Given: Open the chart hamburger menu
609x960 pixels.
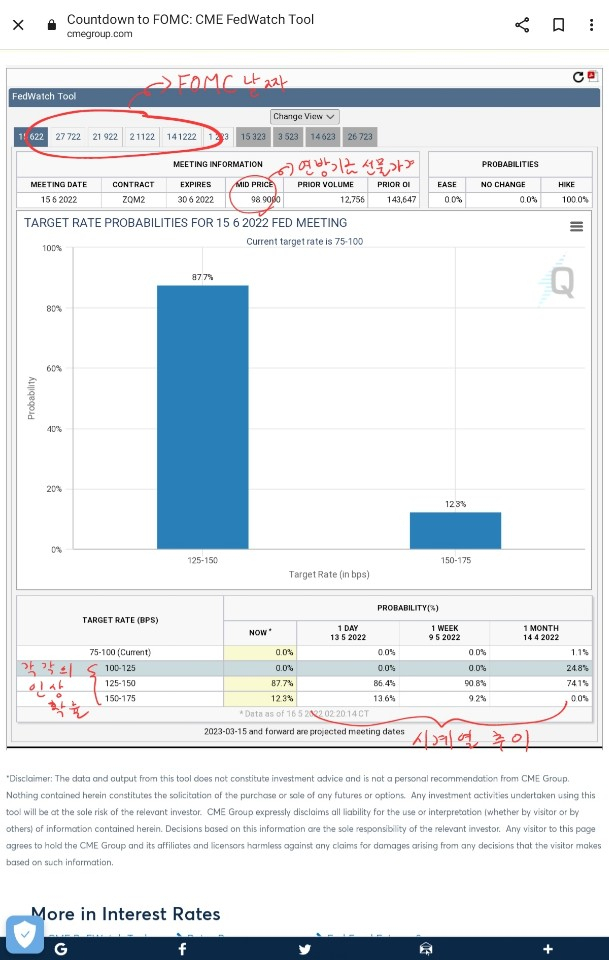Looking at the screenshot, I should pos(577,227).
